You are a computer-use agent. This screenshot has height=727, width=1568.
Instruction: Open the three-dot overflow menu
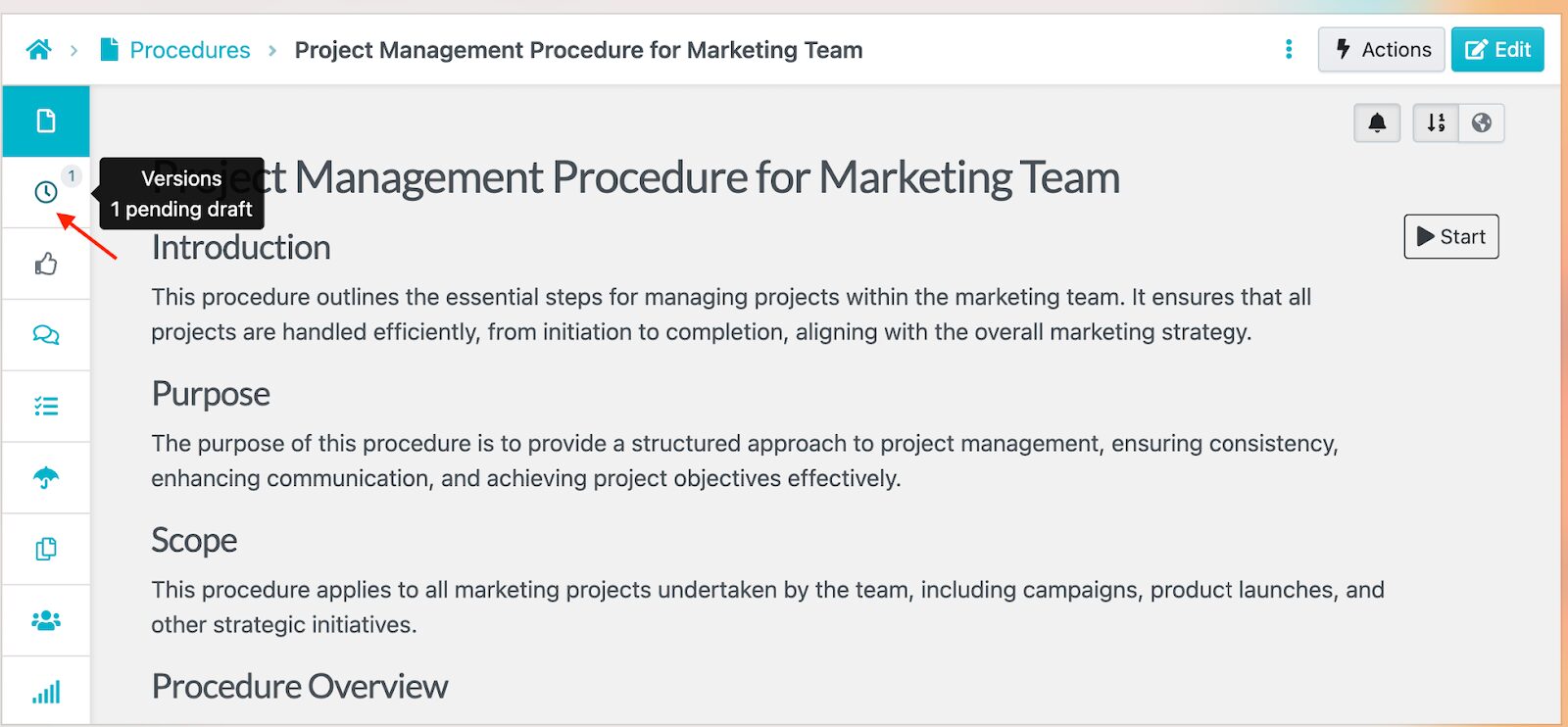coord(1289,49)
